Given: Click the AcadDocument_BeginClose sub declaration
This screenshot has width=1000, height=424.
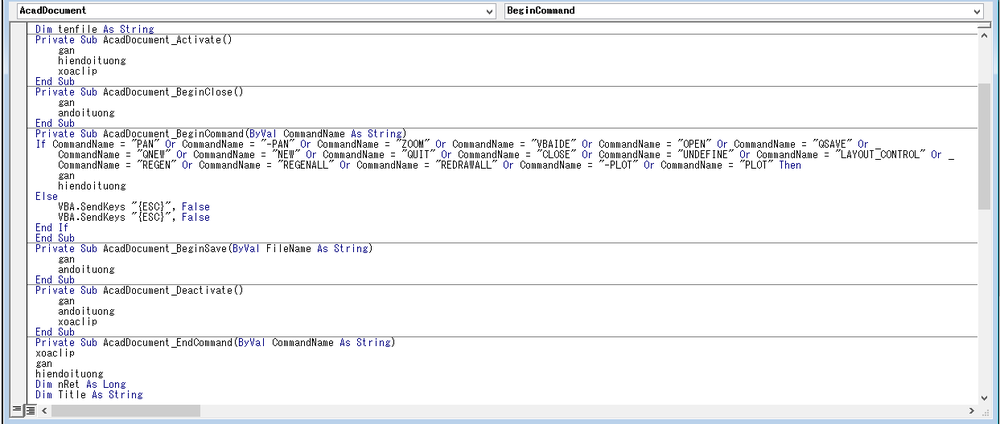Looking at the screenshot, I should [139, 92].
